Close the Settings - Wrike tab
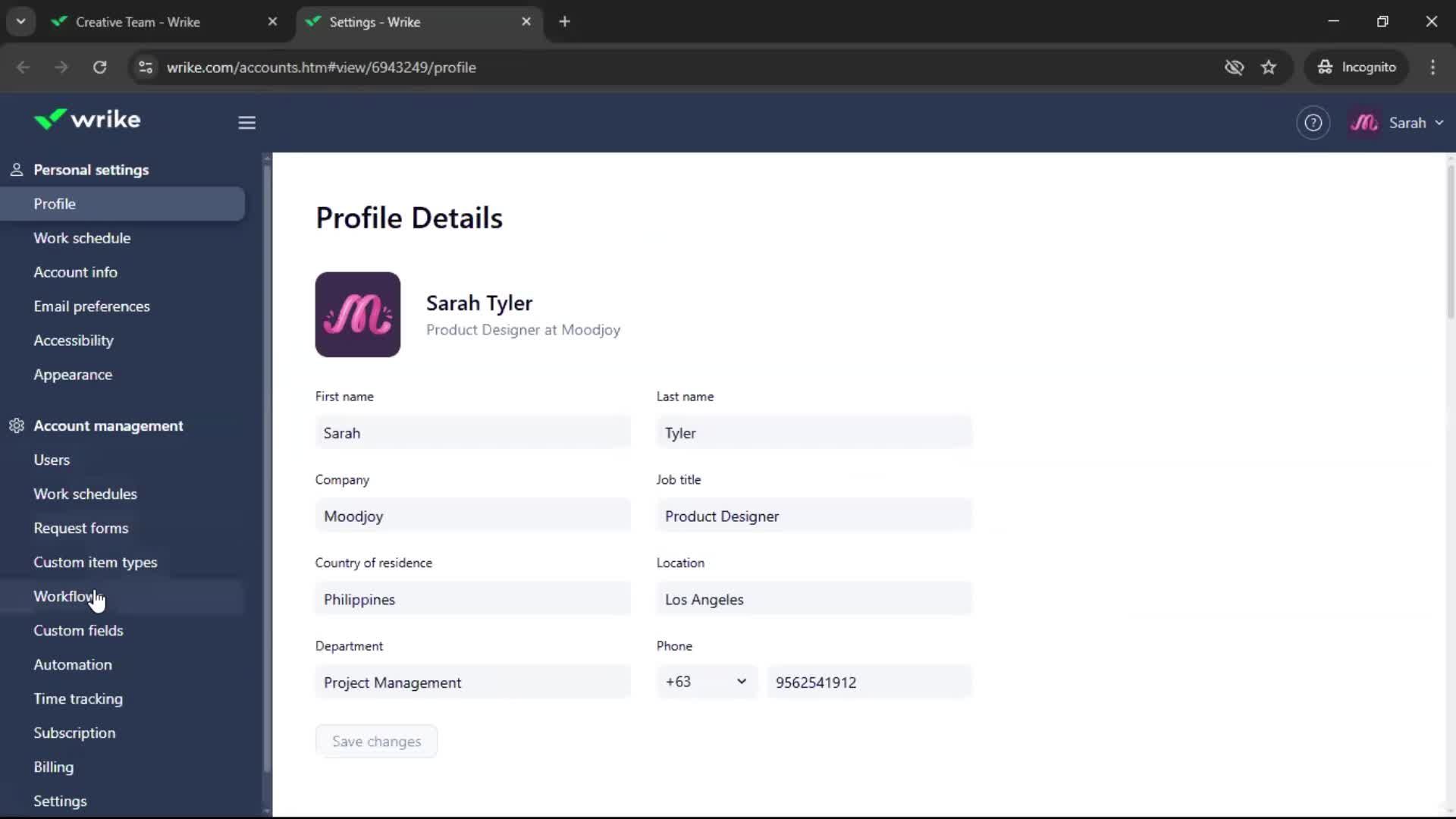Viewport: 1456px width, 819px height. coord(526,22)
